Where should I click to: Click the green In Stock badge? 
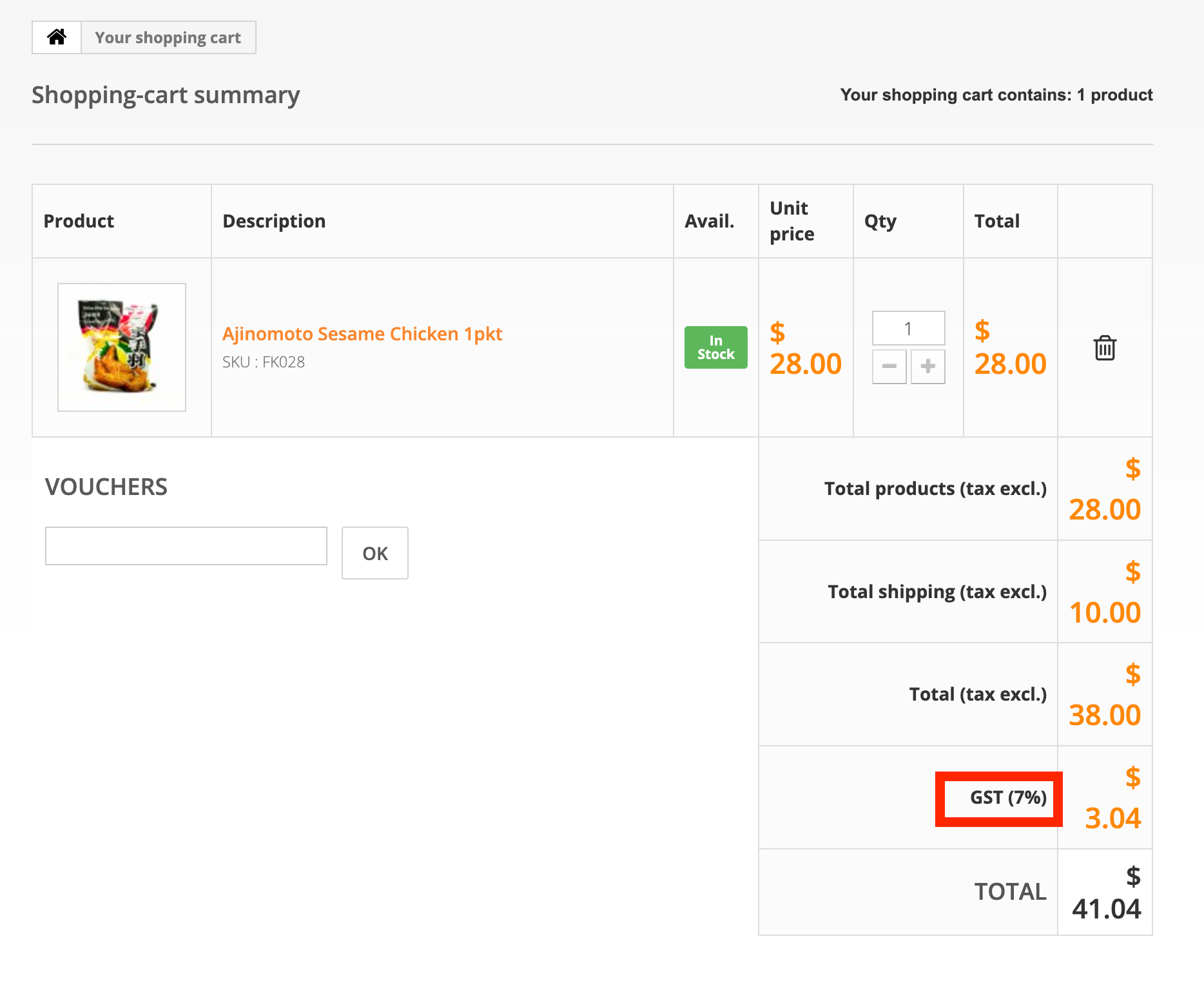pyautogui.click(x=715, y=347)
